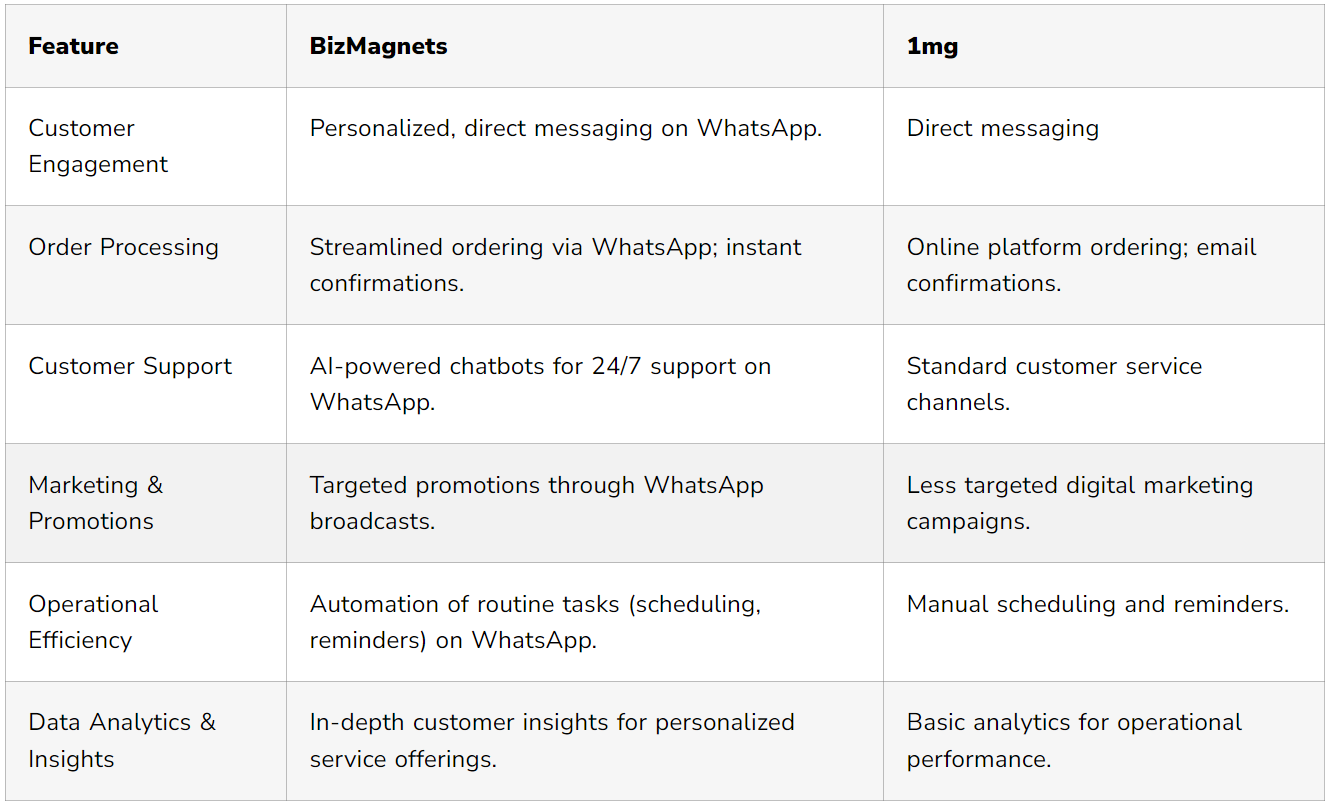Click the 'Direct messaging' cell under 1mg

[1002, 128]
